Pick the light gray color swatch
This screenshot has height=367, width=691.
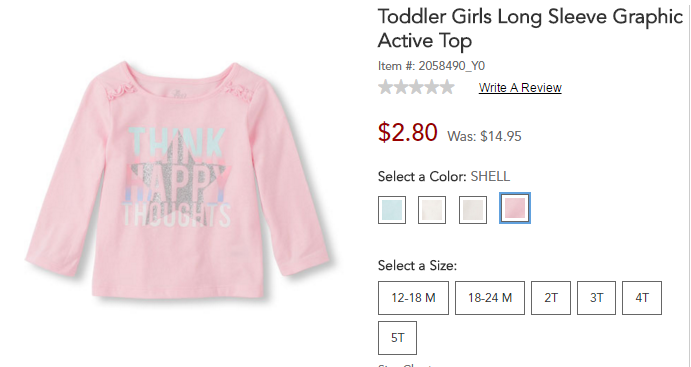coord(473,210)
